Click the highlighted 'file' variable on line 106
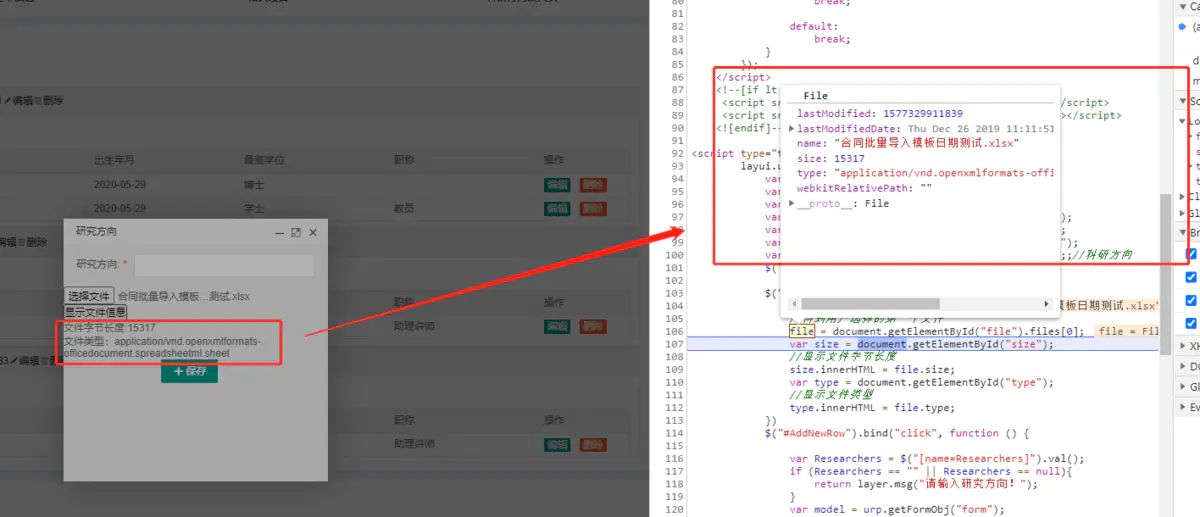1200x517 pixels. coord(801,331)
